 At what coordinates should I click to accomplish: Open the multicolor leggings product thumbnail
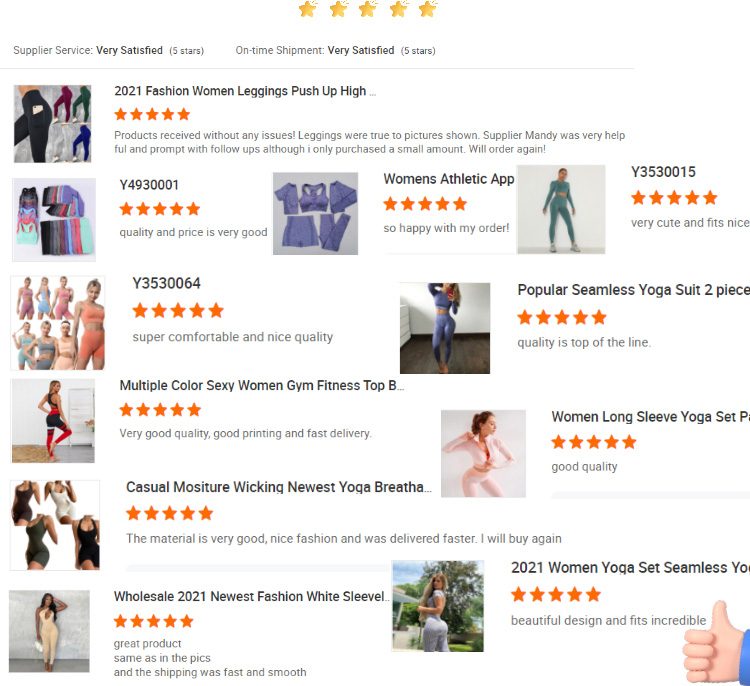click(52, 123)
